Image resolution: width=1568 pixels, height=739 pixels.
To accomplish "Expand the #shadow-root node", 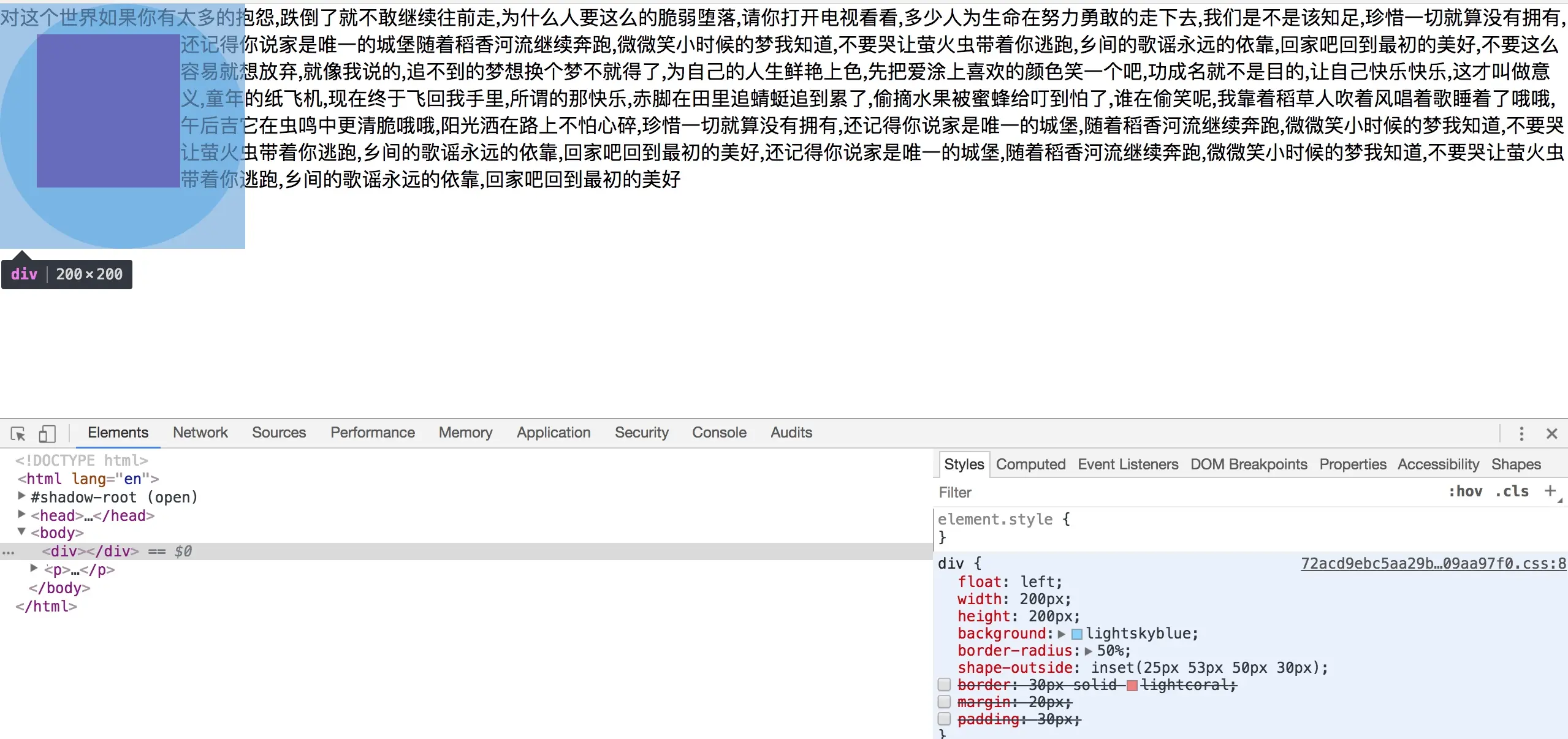I will (x=21, y=496).
